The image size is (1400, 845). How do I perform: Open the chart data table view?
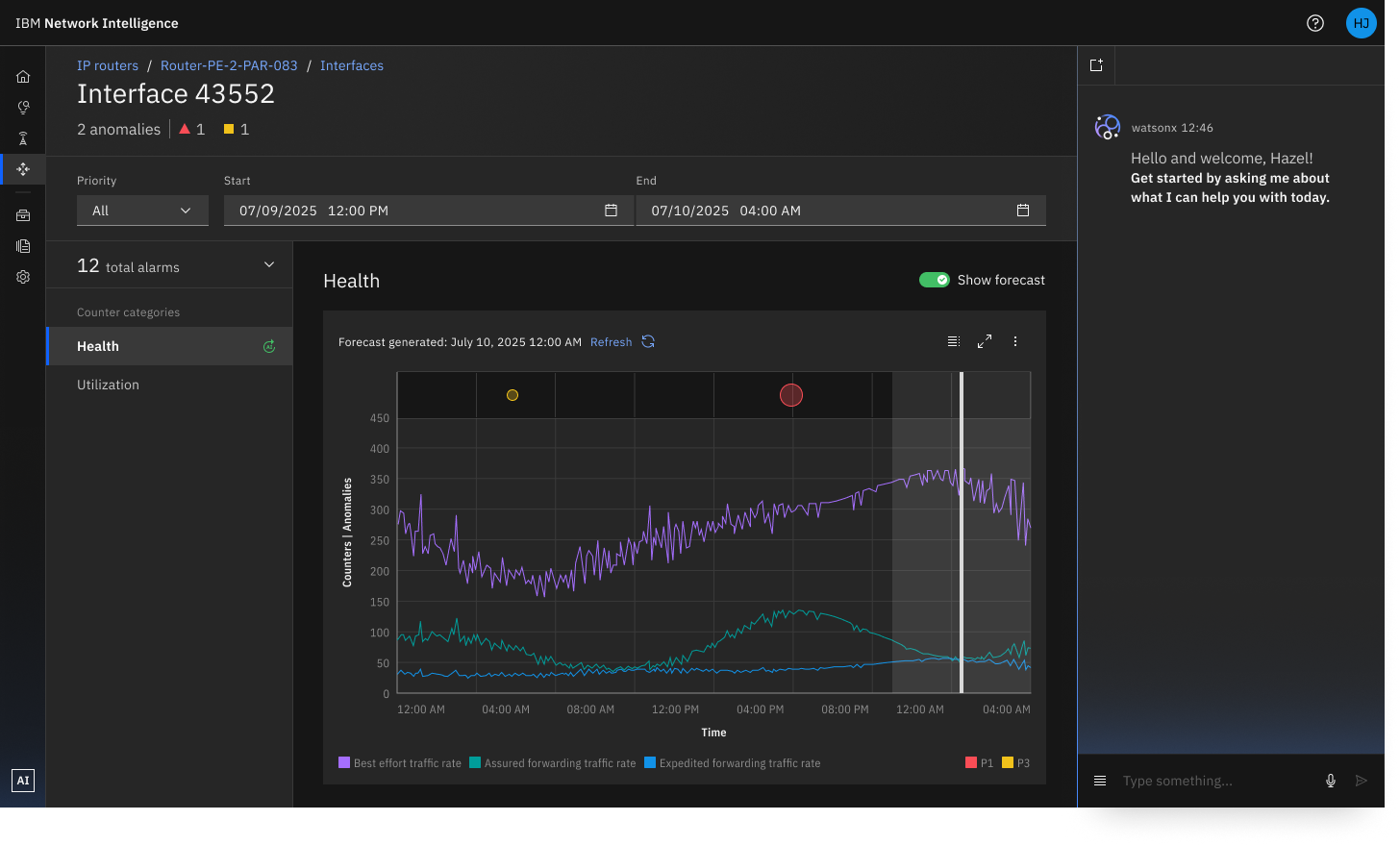[953, 340]
